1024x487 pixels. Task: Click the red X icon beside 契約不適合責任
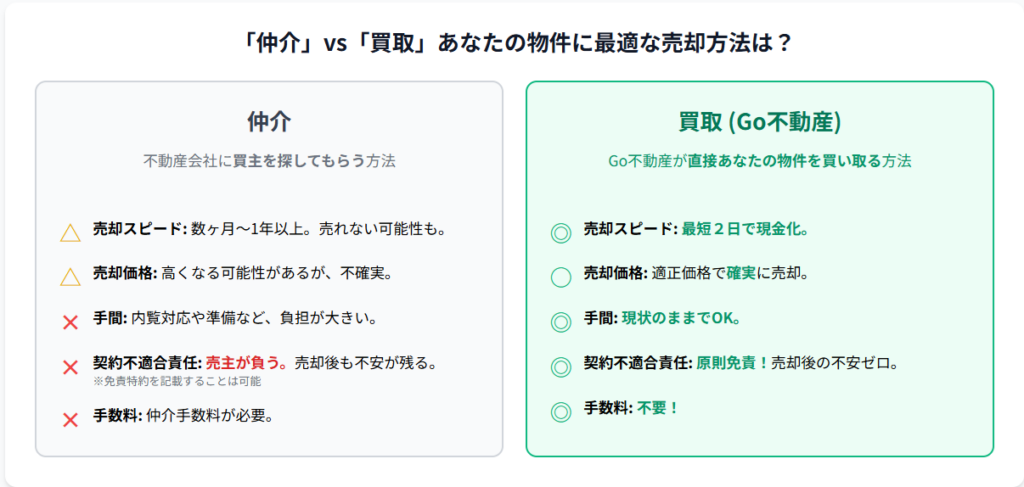[x=70, y=367]
